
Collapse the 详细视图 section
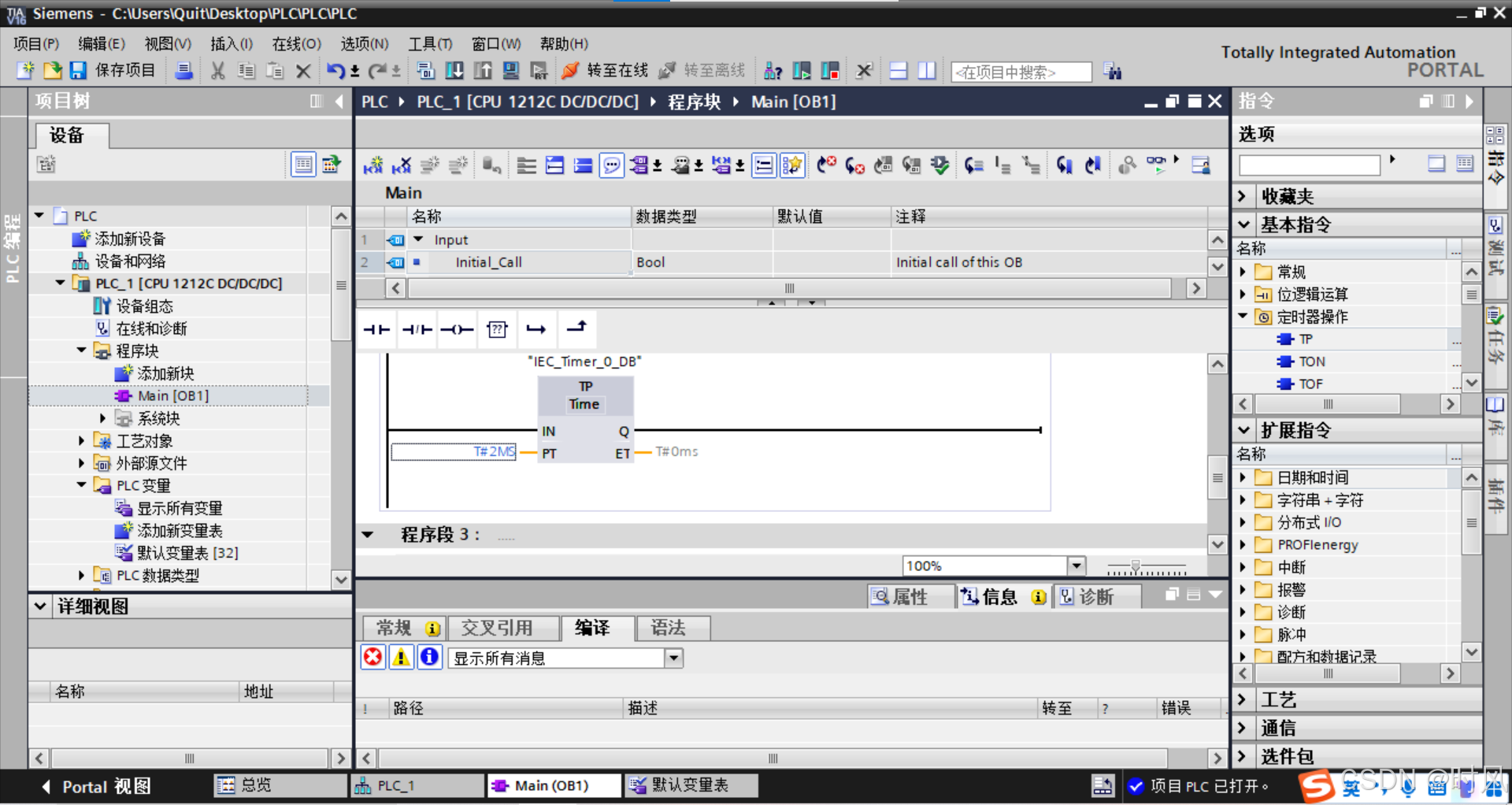[x=41, y=607]
